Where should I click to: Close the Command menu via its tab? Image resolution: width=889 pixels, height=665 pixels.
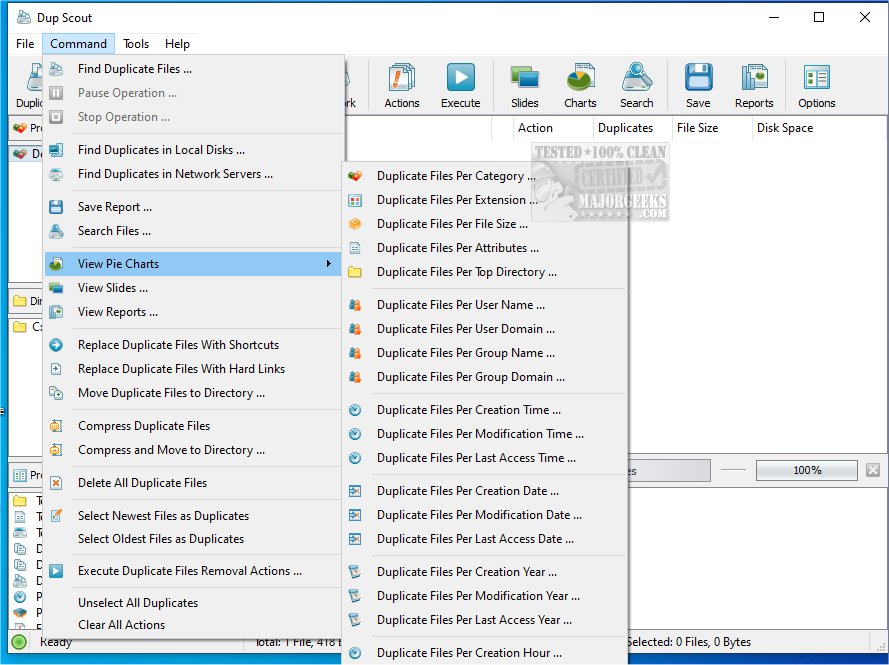coord(78,44)
